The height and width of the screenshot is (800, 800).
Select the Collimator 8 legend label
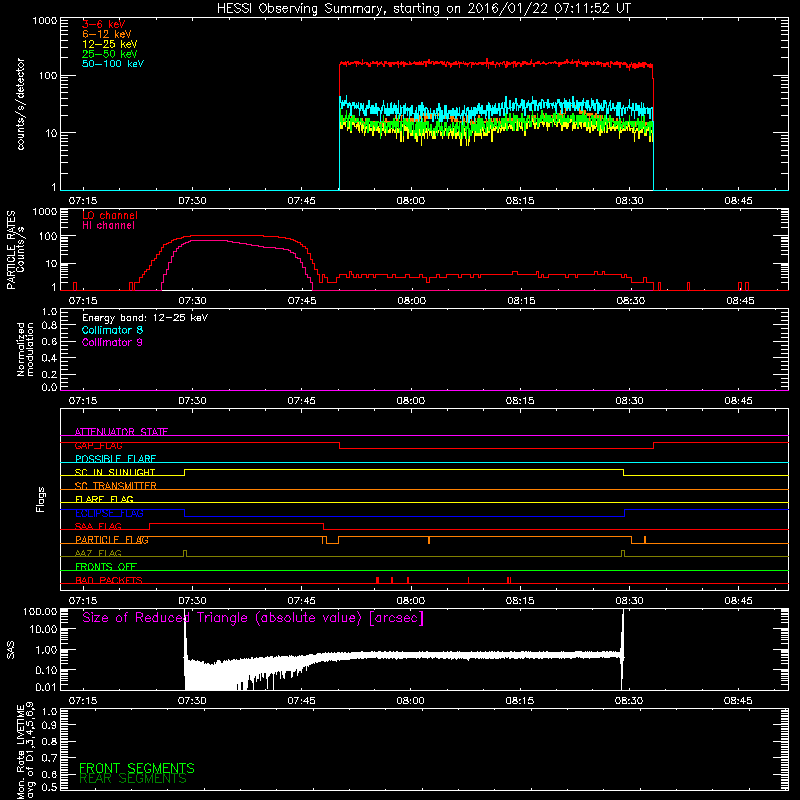pos(112,330)
